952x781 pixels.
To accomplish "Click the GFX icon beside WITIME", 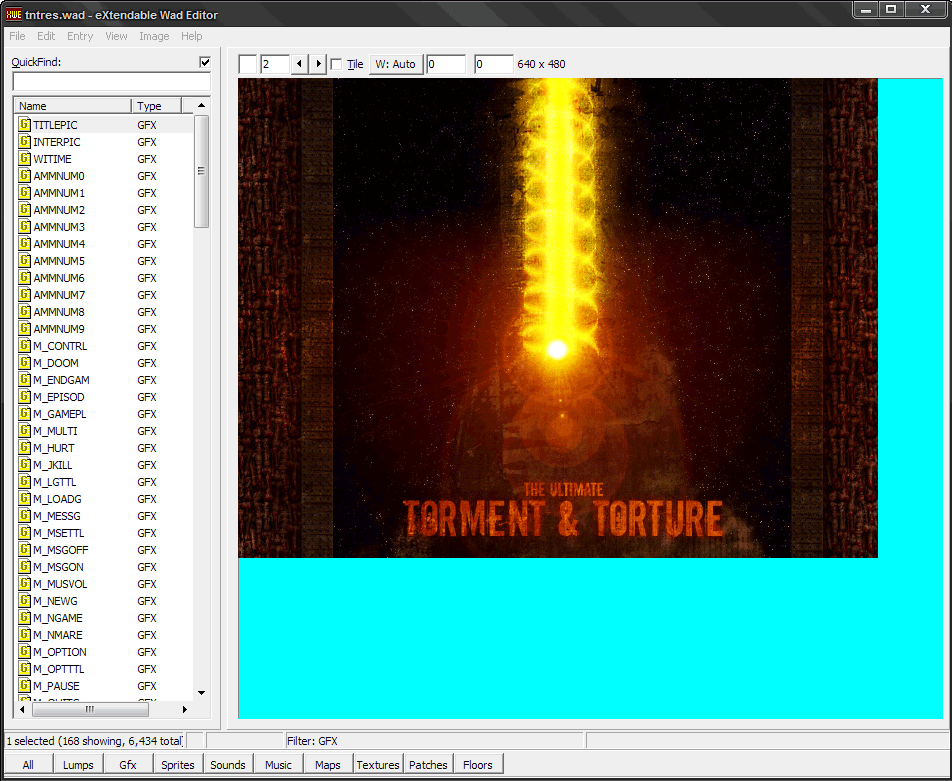I will 24,159.
